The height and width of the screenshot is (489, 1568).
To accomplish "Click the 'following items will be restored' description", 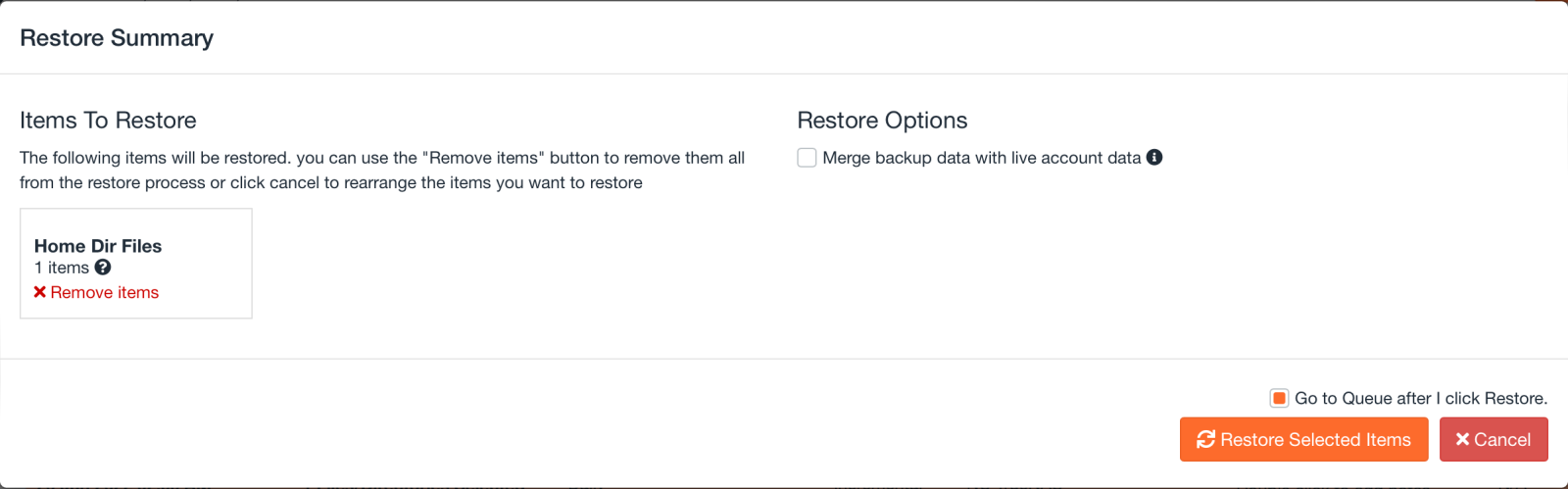I will click(382, 158).
